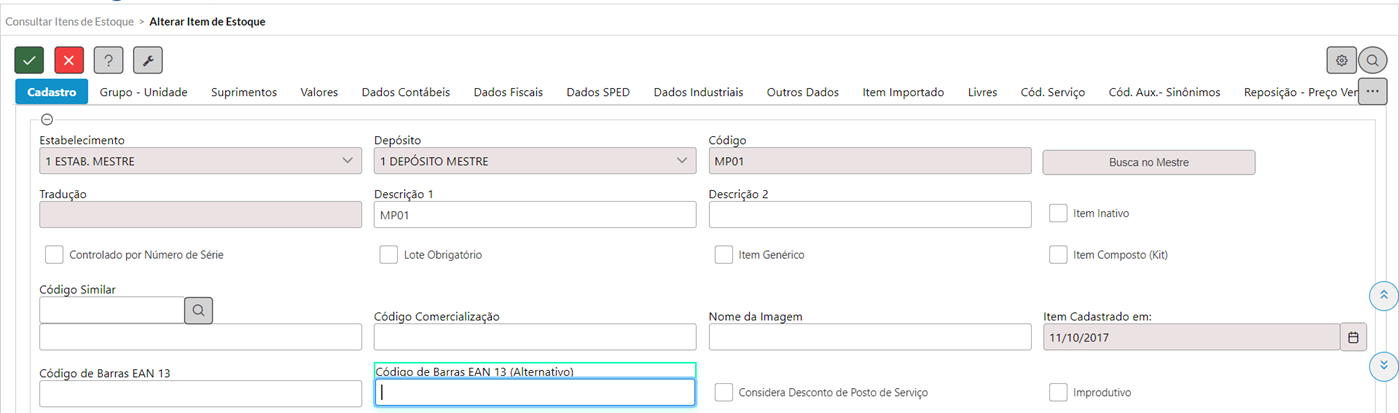Collapse the section with the minus circle

click(x=46, y=119)
